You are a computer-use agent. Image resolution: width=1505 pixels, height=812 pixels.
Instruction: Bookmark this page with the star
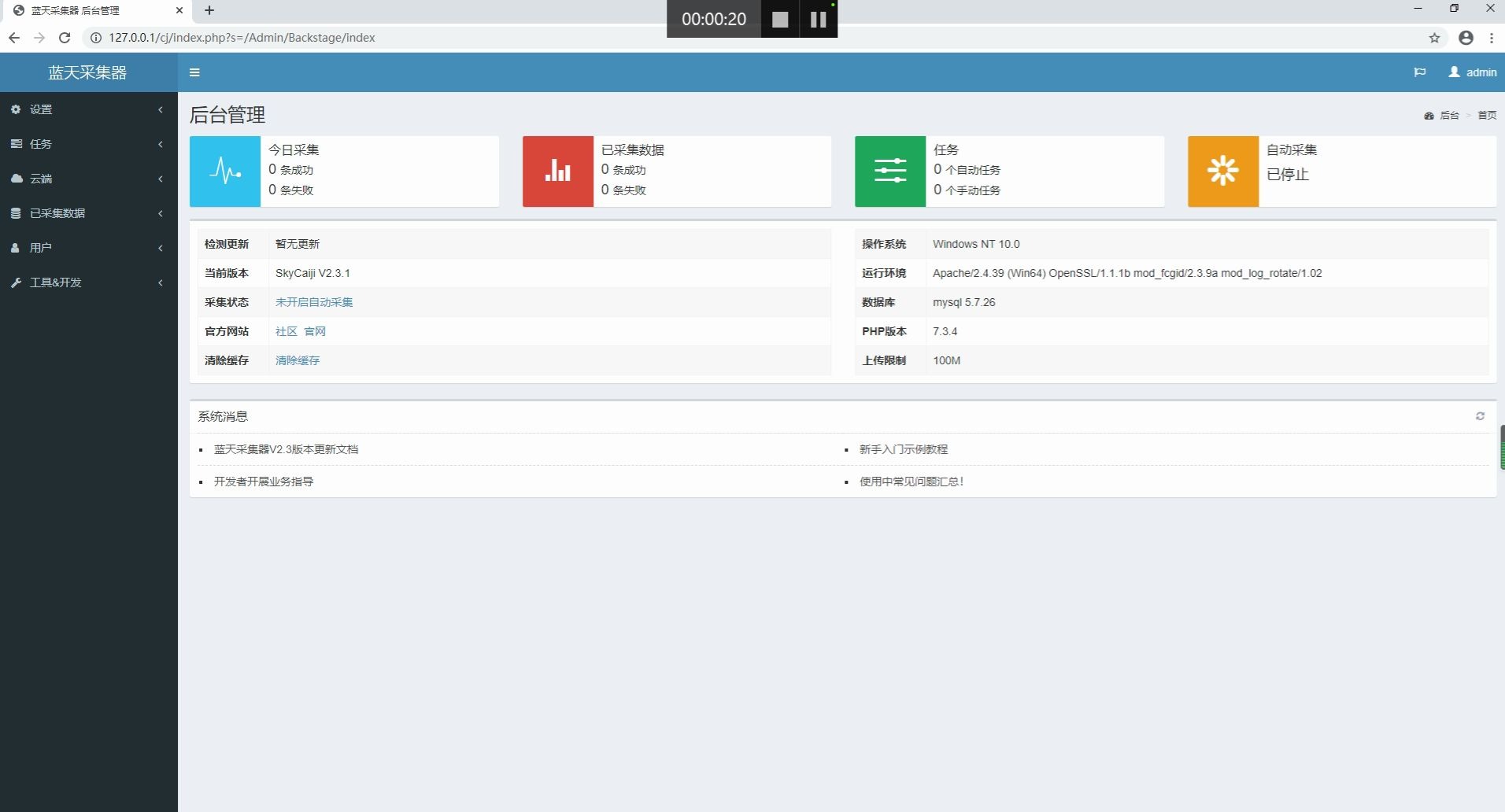click(x=1434, y=38)
